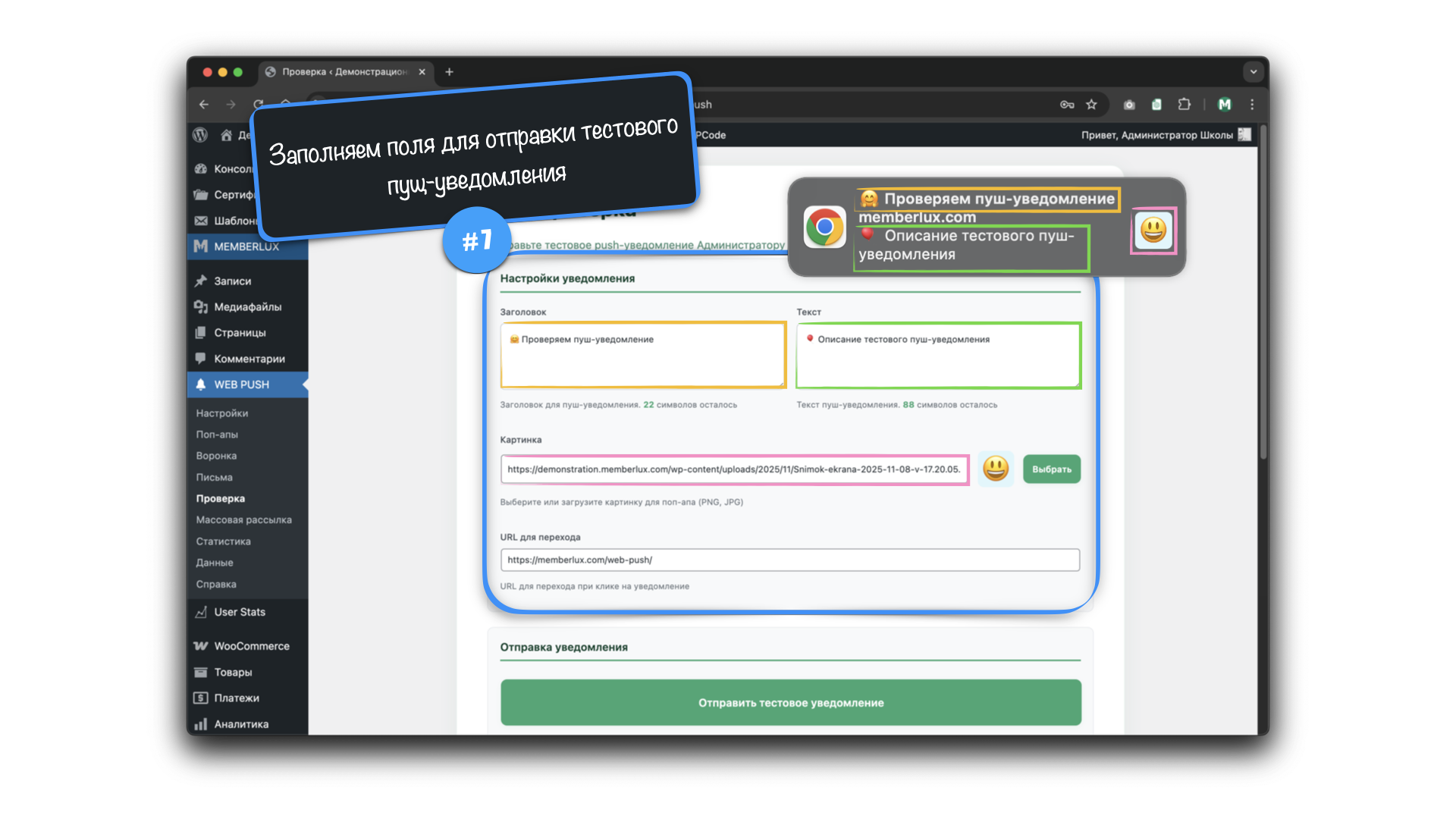Click the bookmark star icon in the address bar
The image size is (1456, 819).
pyautogui.click(x=1091, y=105)
